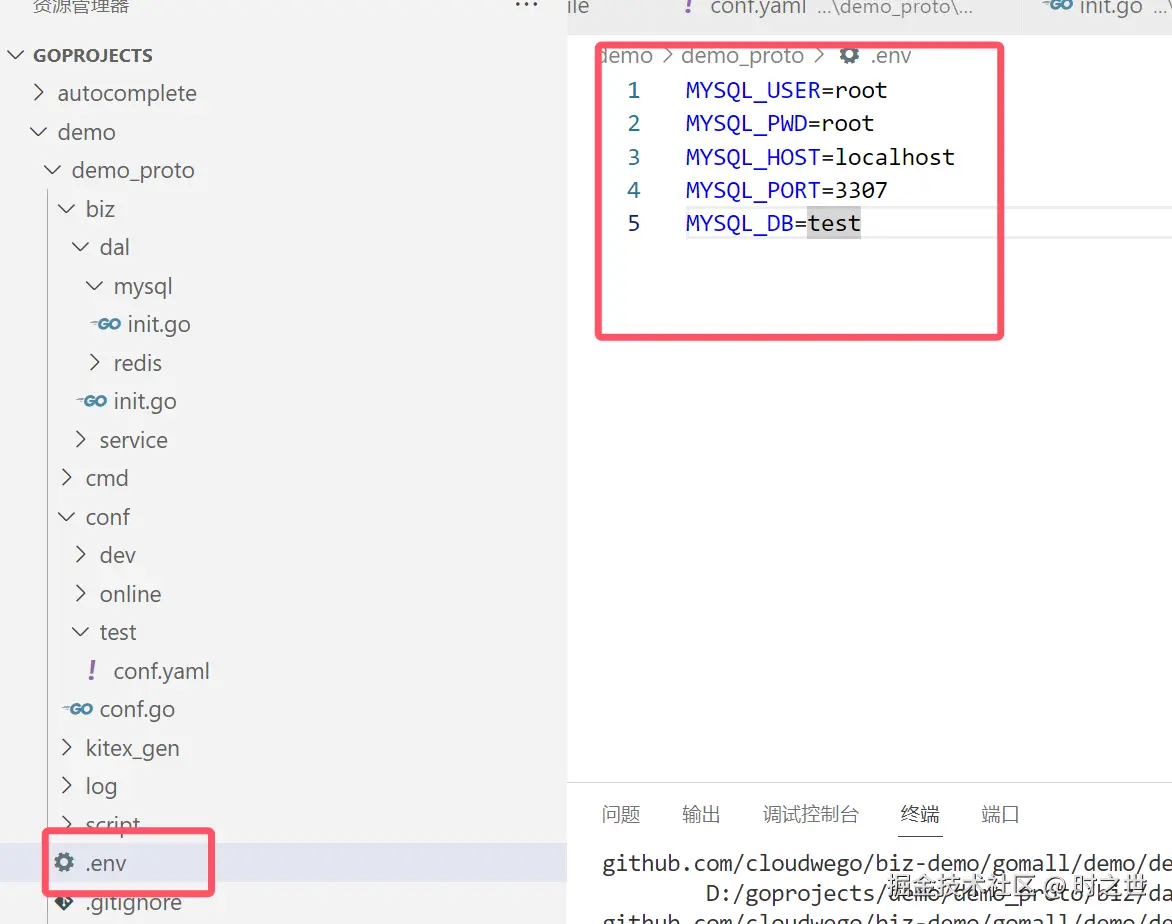Image resolution: width=1172 pixels, height=924 pixels.
Task: Click the github.com/cloudwego terminal output line
Action: 886,863
